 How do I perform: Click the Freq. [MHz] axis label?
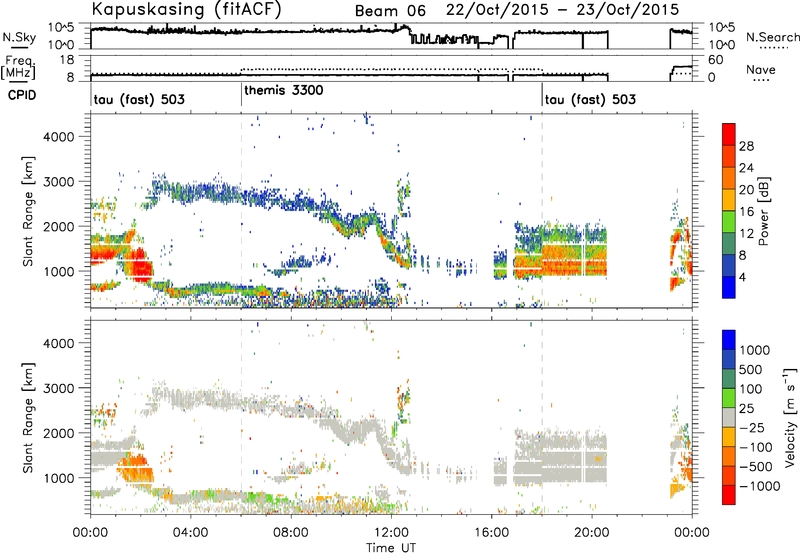click(x=19, y=68)
